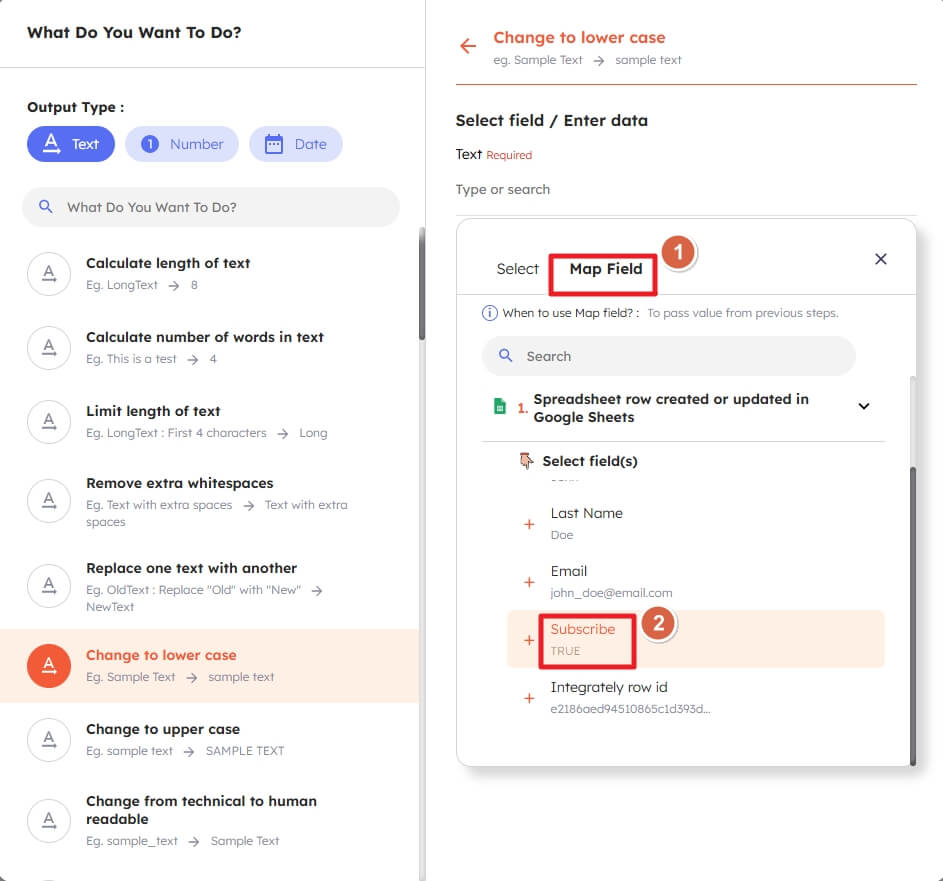This screenshot has height=881, width=943.
Task: Switch to the Select tab
Action: click(517, 269)
